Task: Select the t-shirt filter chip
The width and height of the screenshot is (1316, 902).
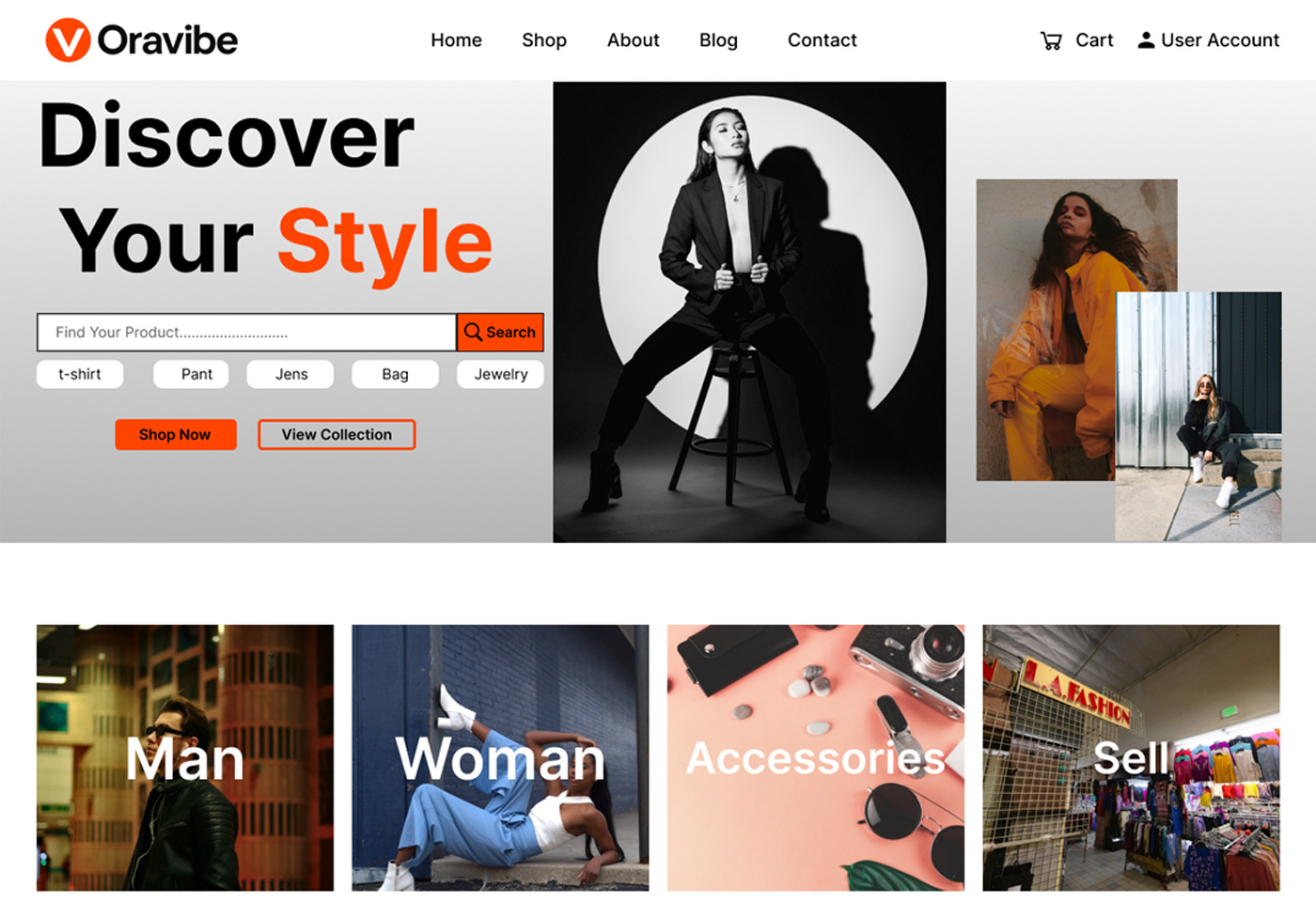Action: coord(80,374)
